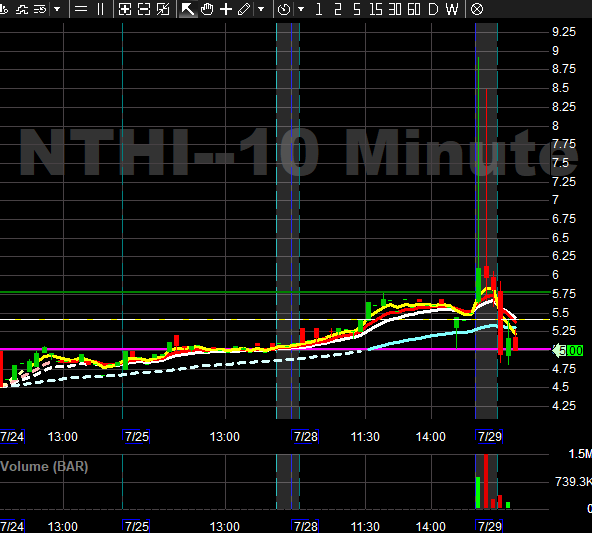This screenshot has width=592, height=533.
Task: Open the indicators/studies icon
Action: pyautogui.click(x=22, y=9)
